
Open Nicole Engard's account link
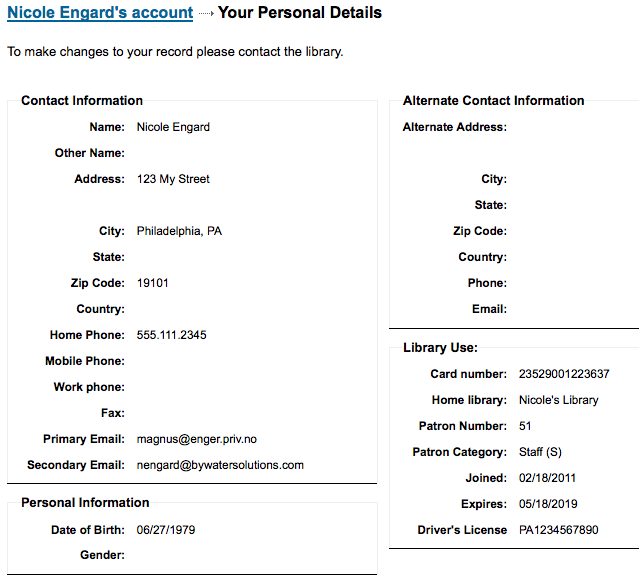click(x=100, y=13)
